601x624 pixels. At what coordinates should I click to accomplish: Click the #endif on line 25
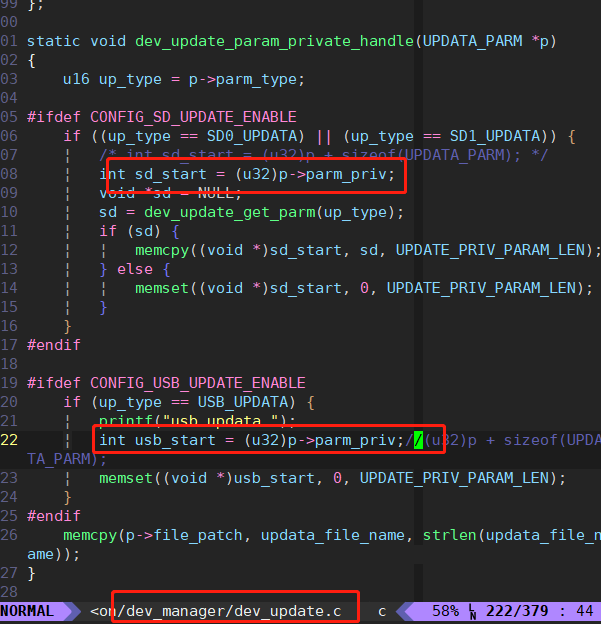pyautogui.click(x=54, y=516)
